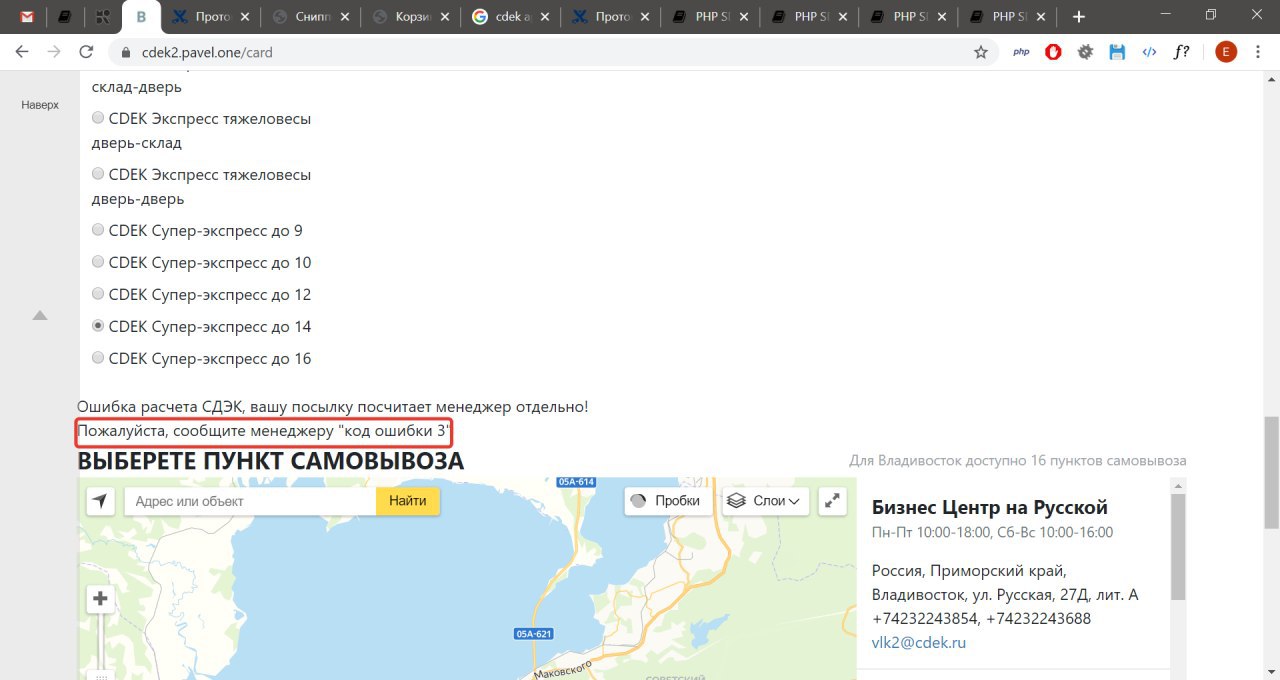
Task: Click the код ошибки 3 message
Action: [x=265, y=433]
